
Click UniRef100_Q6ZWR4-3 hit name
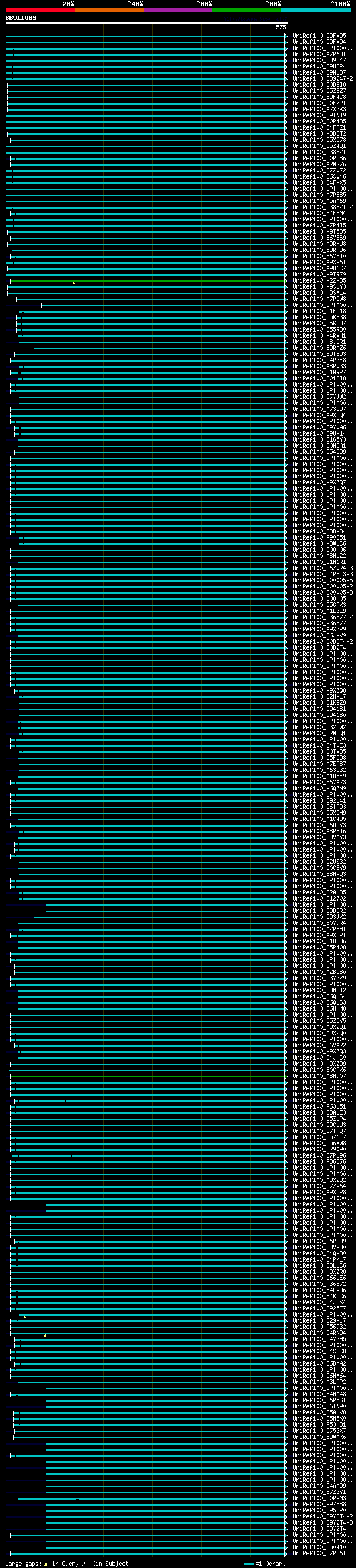point(323,568)
